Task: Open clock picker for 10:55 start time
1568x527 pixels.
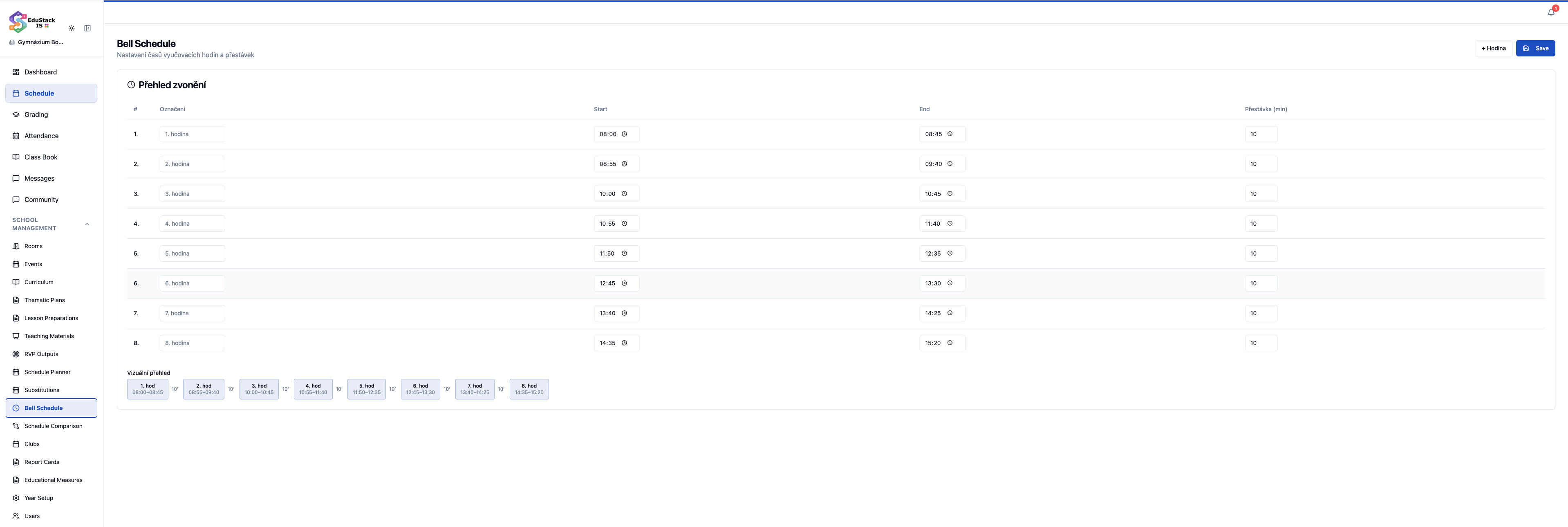Action: pos(624,223)
